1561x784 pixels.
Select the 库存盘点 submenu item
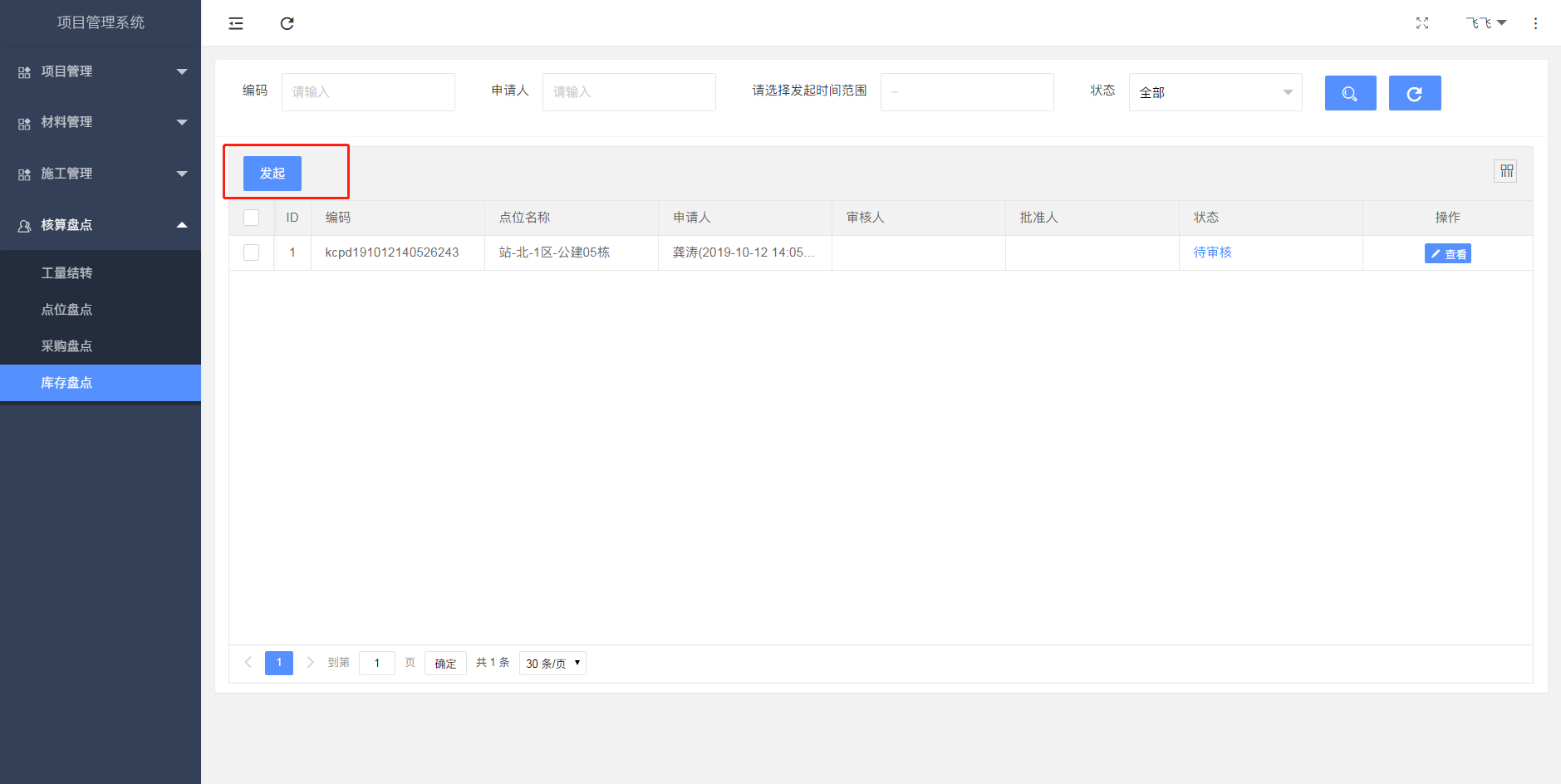(x=101, y=383)
